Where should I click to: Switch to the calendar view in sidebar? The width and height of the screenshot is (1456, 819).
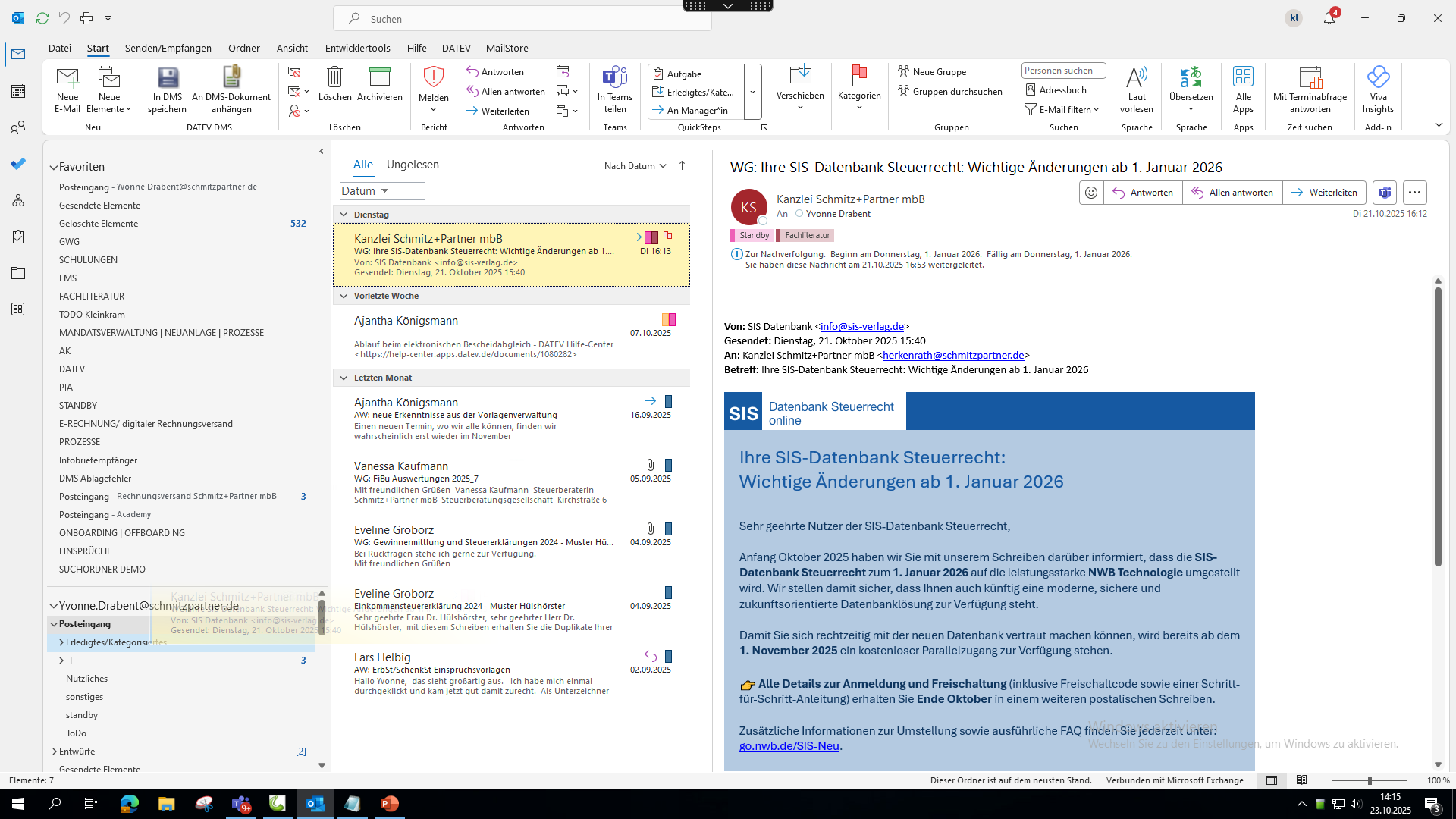[x=18, y=91]
